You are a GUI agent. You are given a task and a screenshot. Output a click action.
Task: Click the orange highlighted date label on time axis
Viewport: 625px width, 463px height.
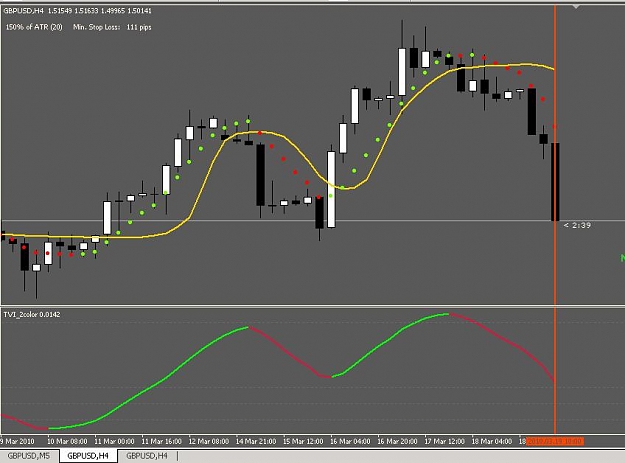[555, 441]
